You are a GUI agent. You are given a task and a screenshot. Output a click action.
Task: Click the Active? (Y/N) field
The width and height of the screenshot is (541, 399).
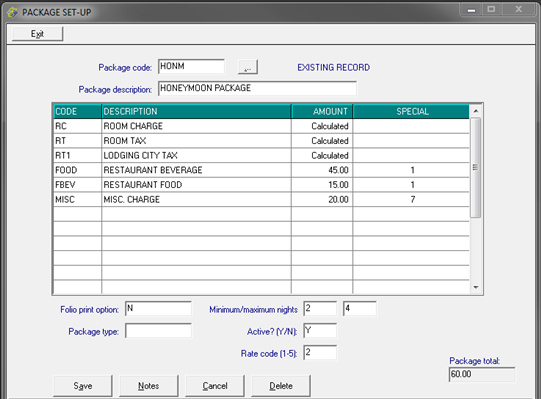click(x=320, y=331)
